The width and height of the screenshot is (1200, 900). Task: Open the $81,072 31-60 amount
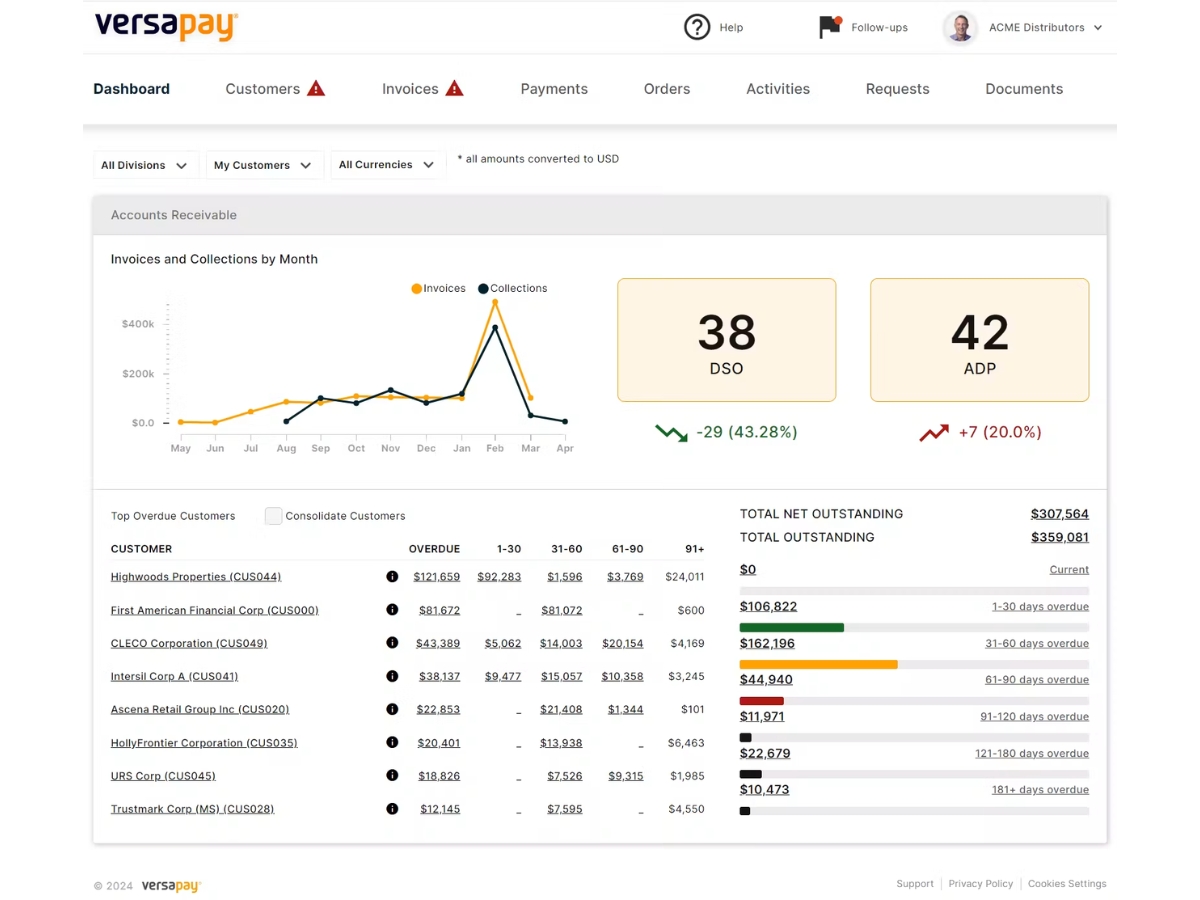[x=562, y=609]
